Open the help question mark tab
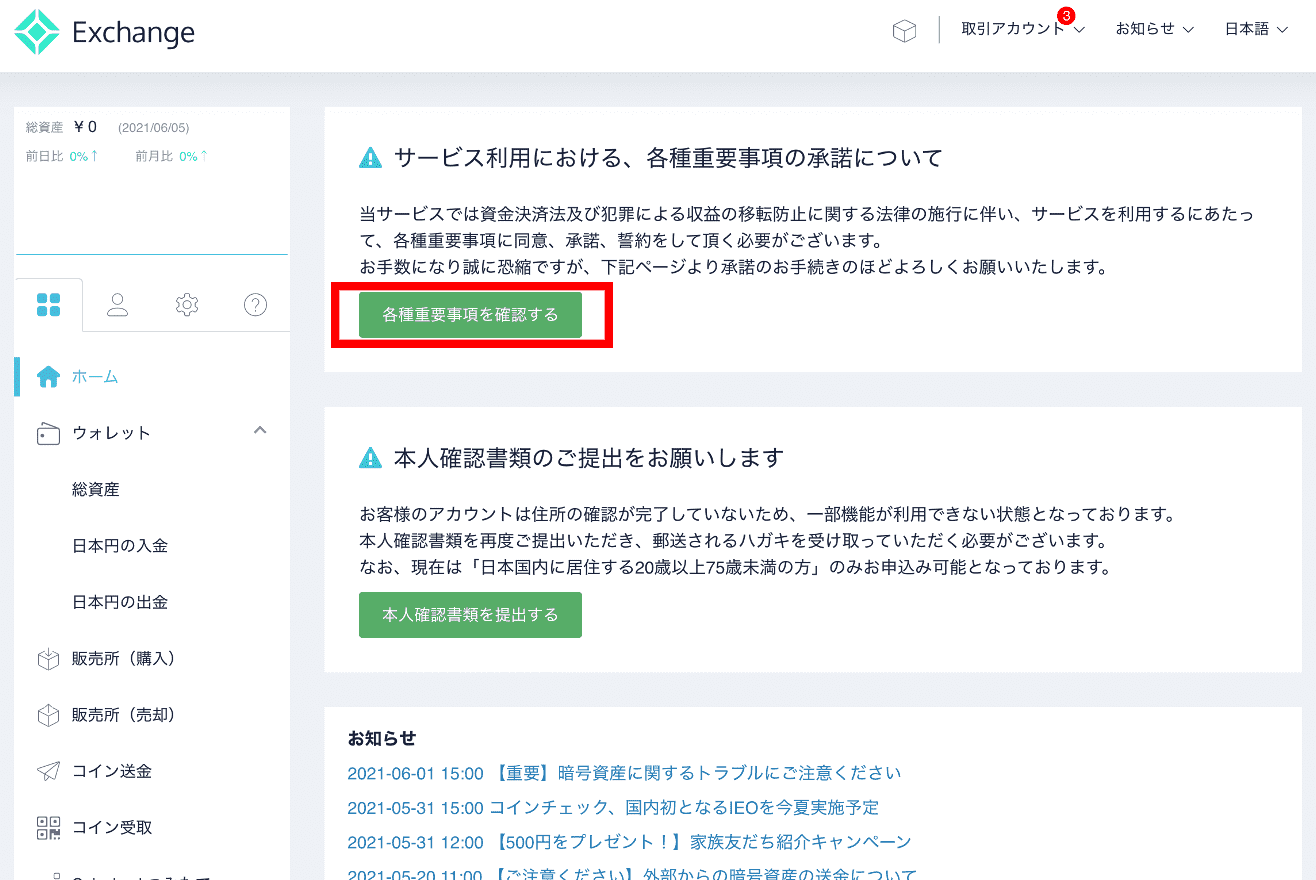1316x880 pixels. pos(255,304)
